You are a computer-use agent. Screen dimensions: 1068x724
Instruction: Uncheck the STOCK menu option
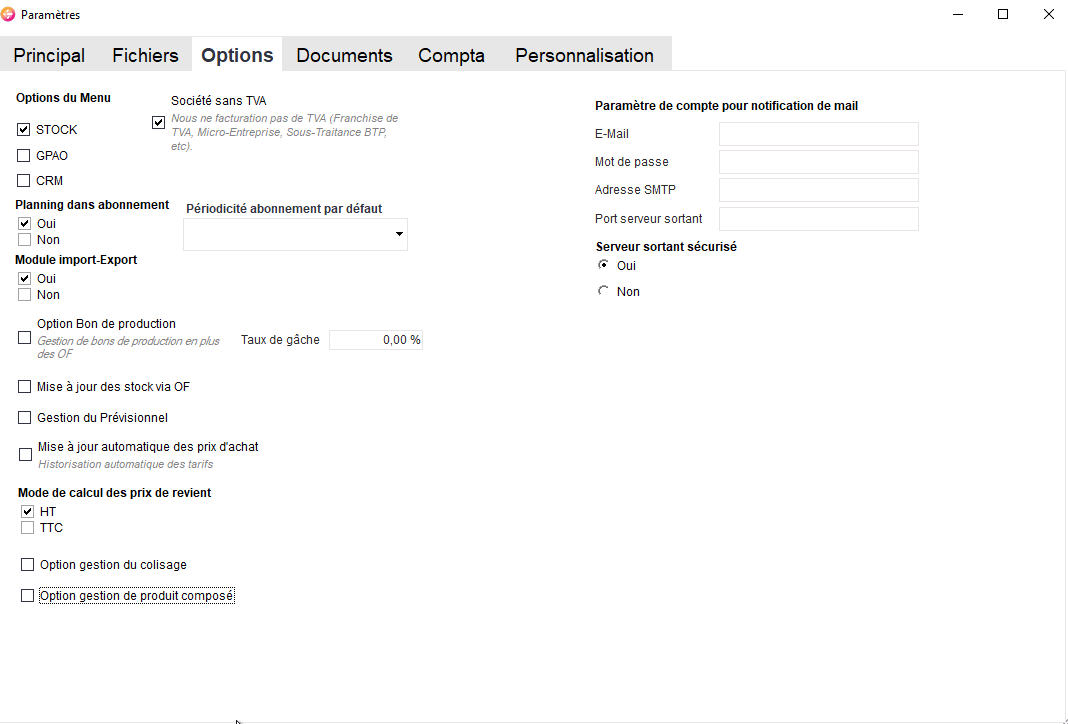pos(24,130)
